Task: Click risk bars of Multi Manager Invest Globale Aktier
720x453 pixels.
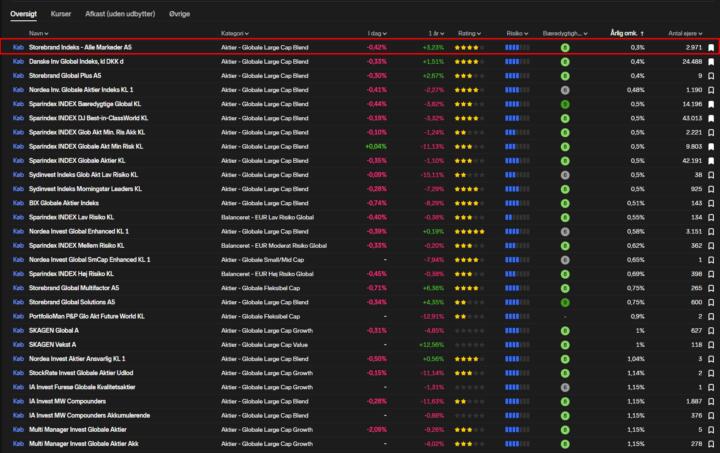Action: (517, 430)
